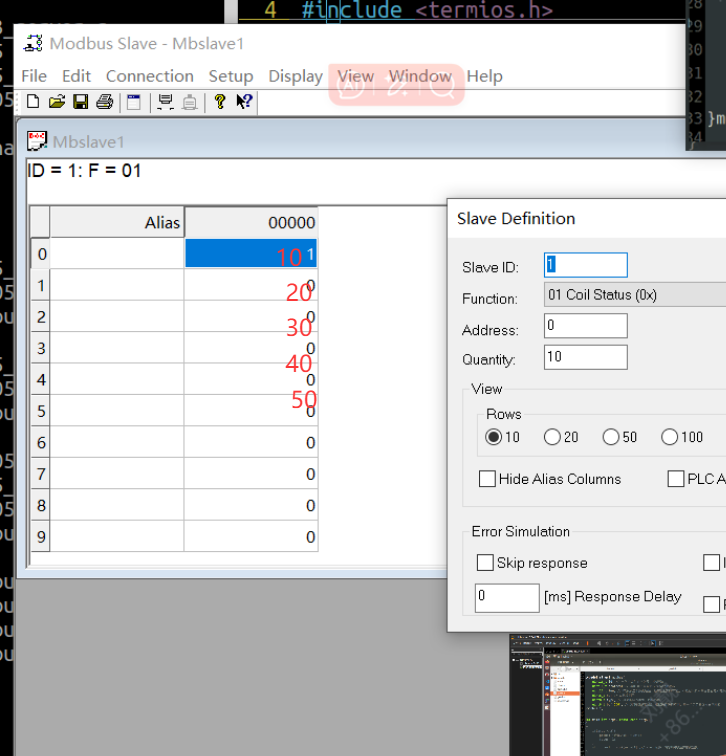The width and height of the screenshot is (726, 756).
Task: Click the value cell in row 9
Action: pyautogui.click(x=251, y=536)
